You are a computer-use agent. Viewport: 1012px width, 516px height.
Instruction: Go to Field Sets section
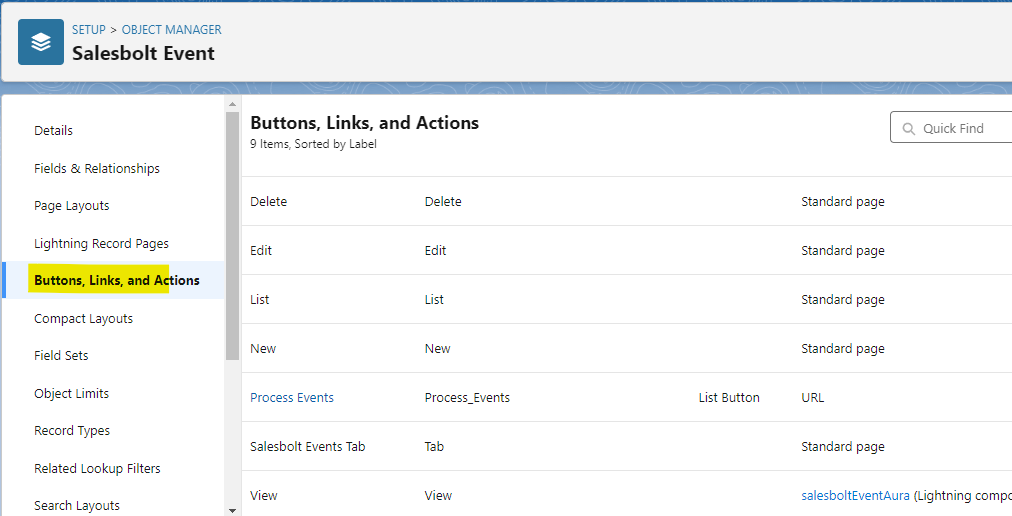(61, 355)
